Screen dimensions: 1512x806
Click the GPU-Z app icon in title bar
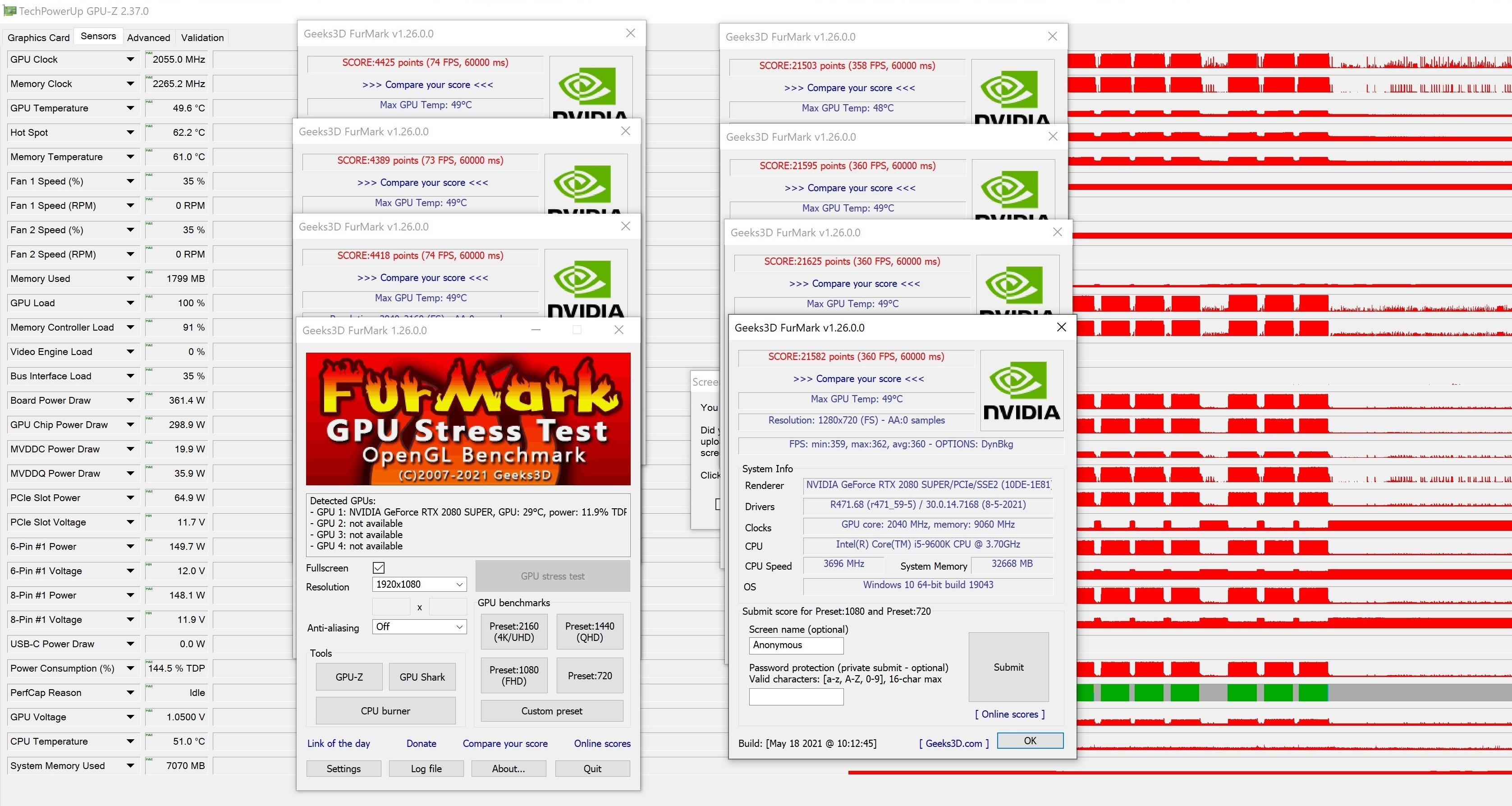(10, 10)
